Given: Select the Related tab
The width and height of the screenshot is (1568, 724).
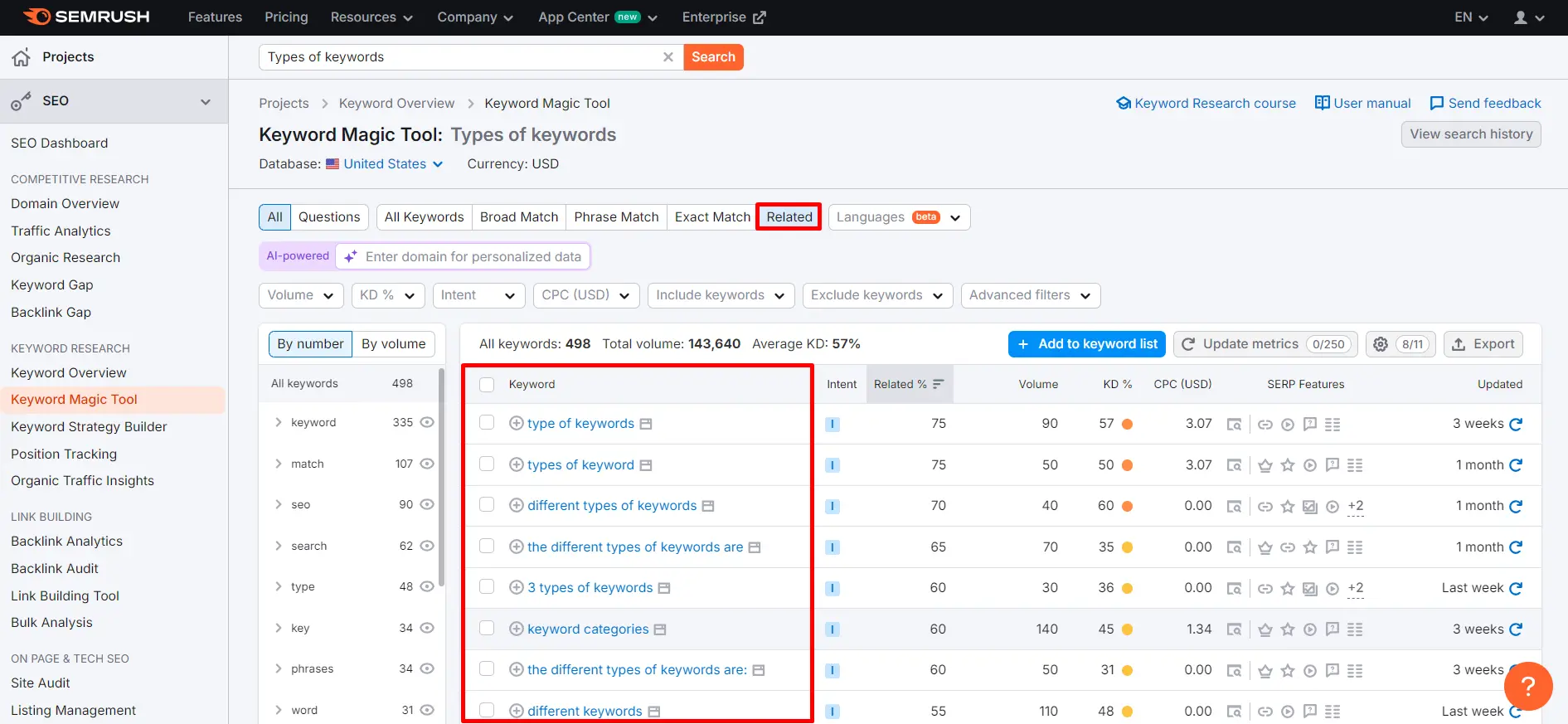Looking at the screenshot, I should click(x=789, y=217).
